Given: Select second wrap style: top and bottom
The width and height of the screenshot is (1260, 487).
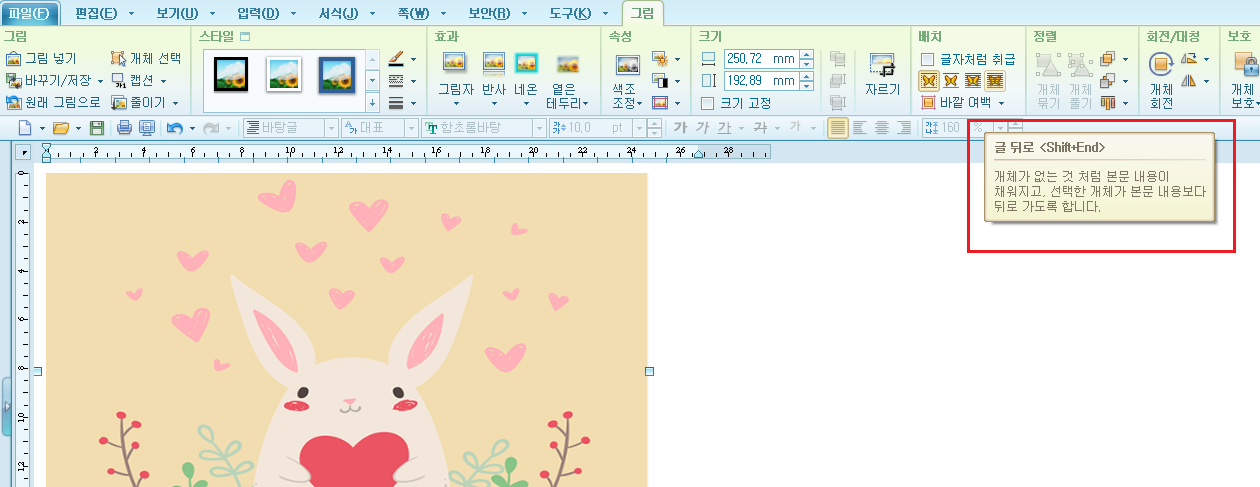Looking at the screenshot, I should (x=950, y=80).
